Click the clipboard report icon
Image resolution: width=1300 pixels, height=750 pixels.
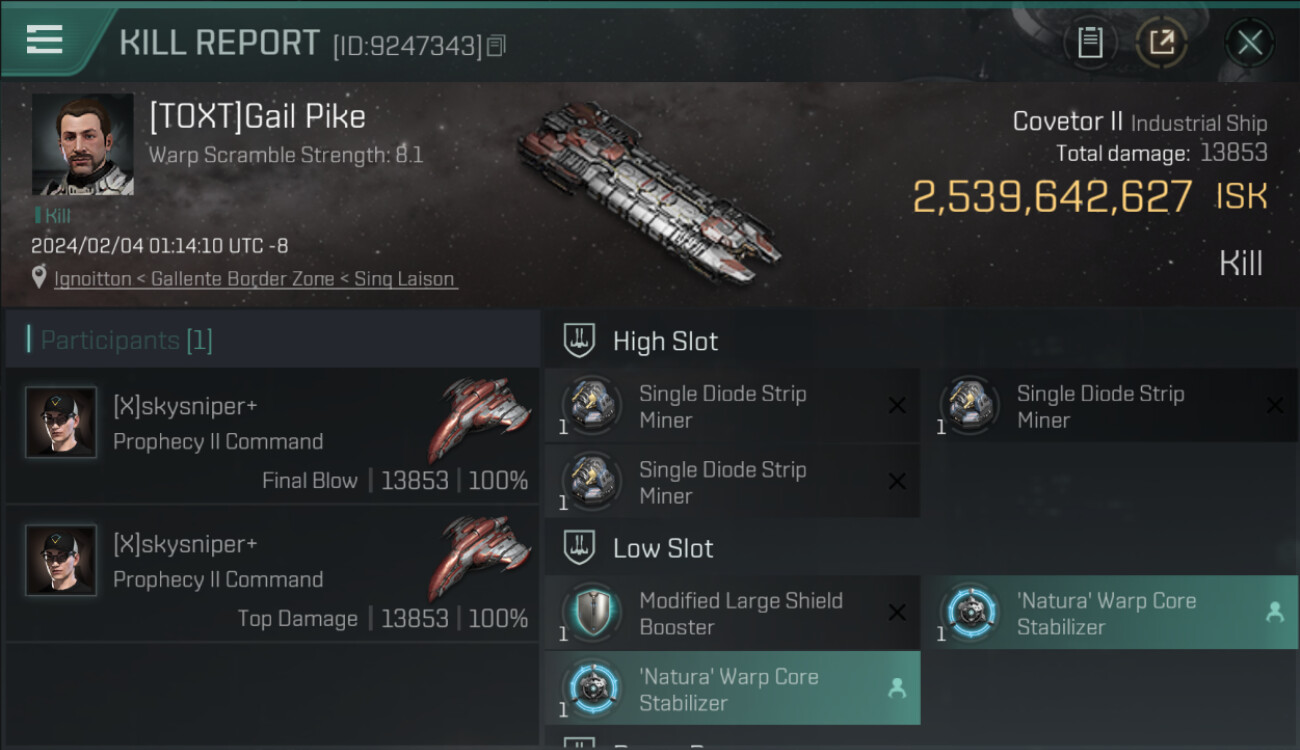(x=1090, y=42)
